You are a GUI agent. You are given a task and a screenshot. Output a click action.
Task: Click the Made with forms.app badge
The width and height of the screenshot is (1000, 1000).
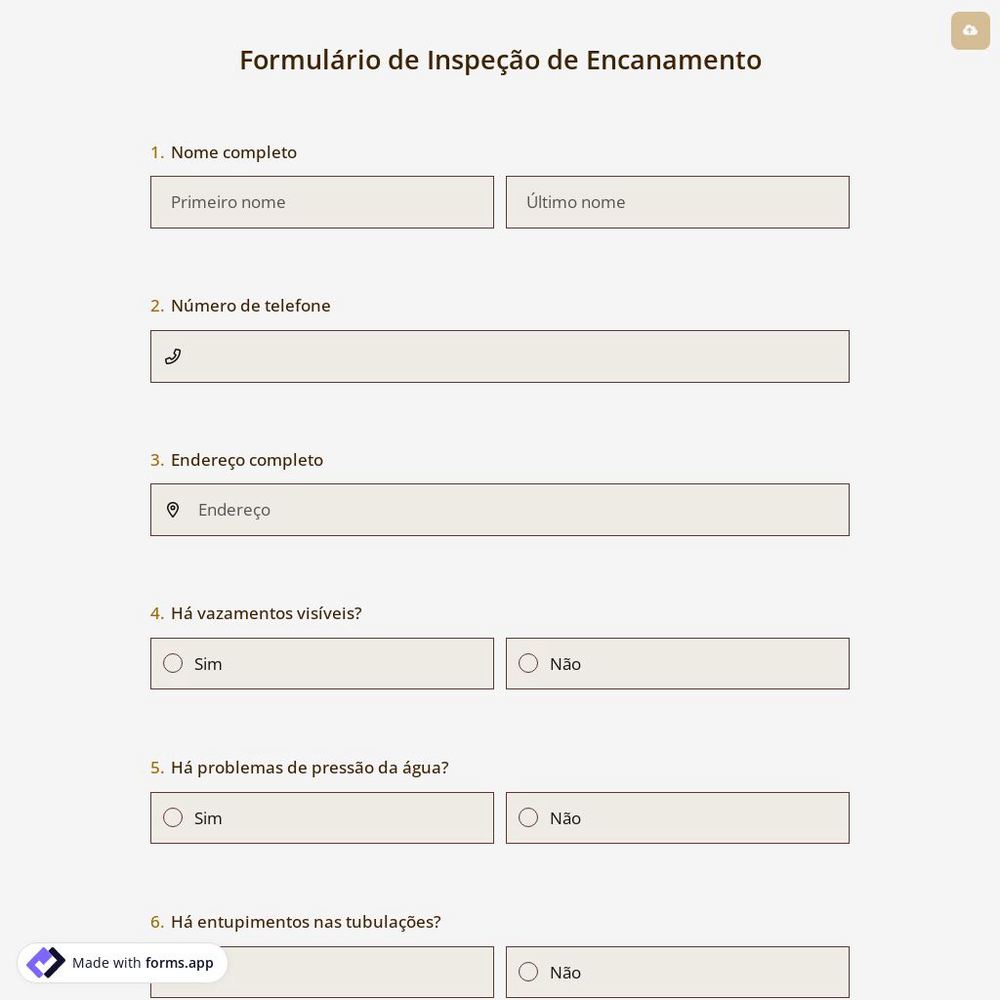tap(122, 963)
